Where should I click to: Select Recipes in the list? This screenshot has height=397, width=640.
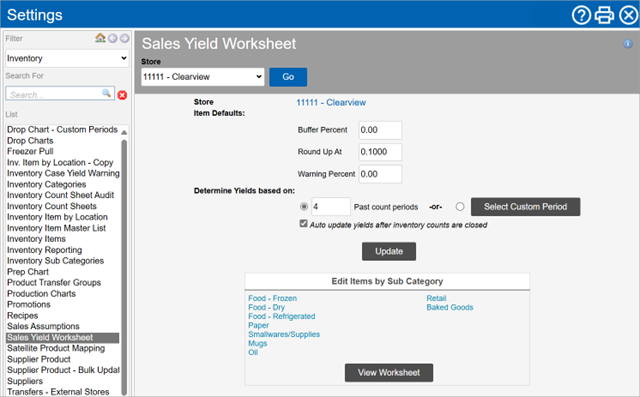pos(22,315)
